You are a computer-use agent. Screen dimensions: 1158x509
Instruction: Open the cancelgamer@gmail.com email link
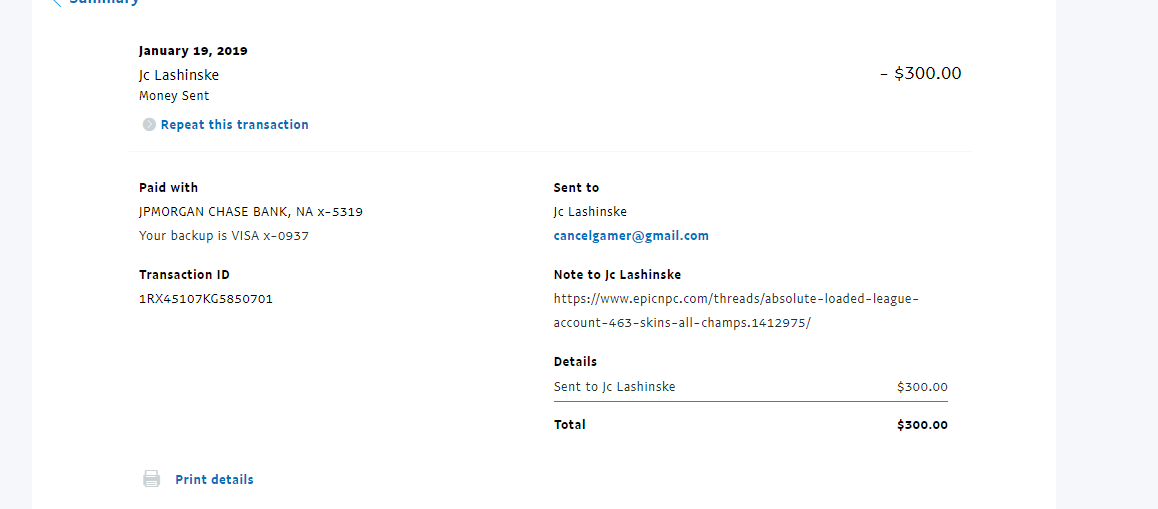(x=631, y=236)
